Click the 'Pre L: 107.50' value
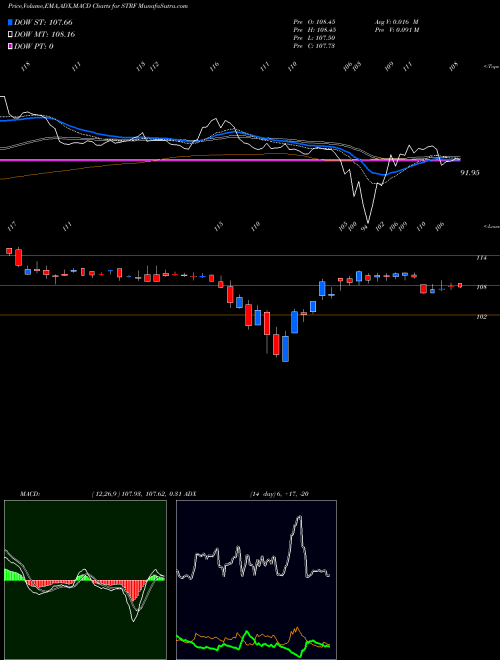The image size is (500, 660). click(x=314, y=38)
